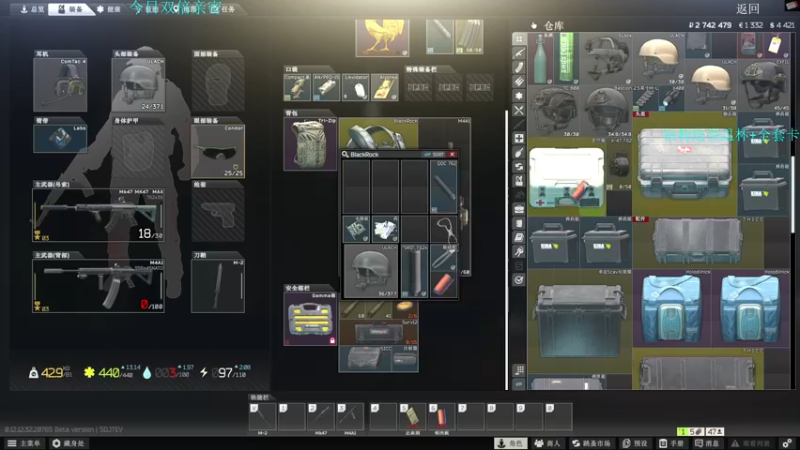The image size is (800, 450).
Task: Filter stash by medical cross icon
Action: click(x=519, y=138)
